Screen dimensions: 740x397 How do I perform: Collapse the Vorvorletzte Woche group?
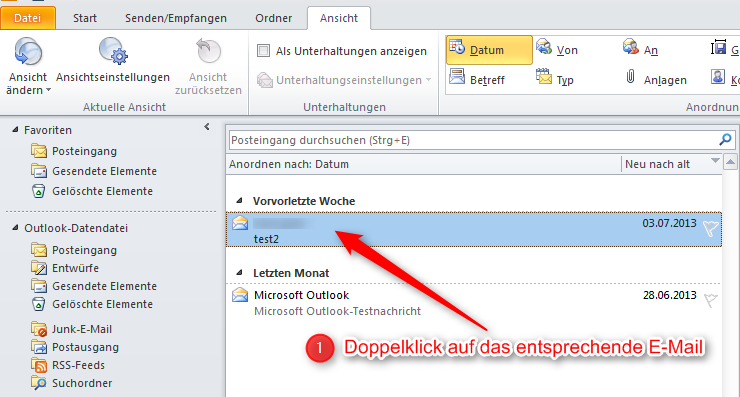click(x=239, y=201)
